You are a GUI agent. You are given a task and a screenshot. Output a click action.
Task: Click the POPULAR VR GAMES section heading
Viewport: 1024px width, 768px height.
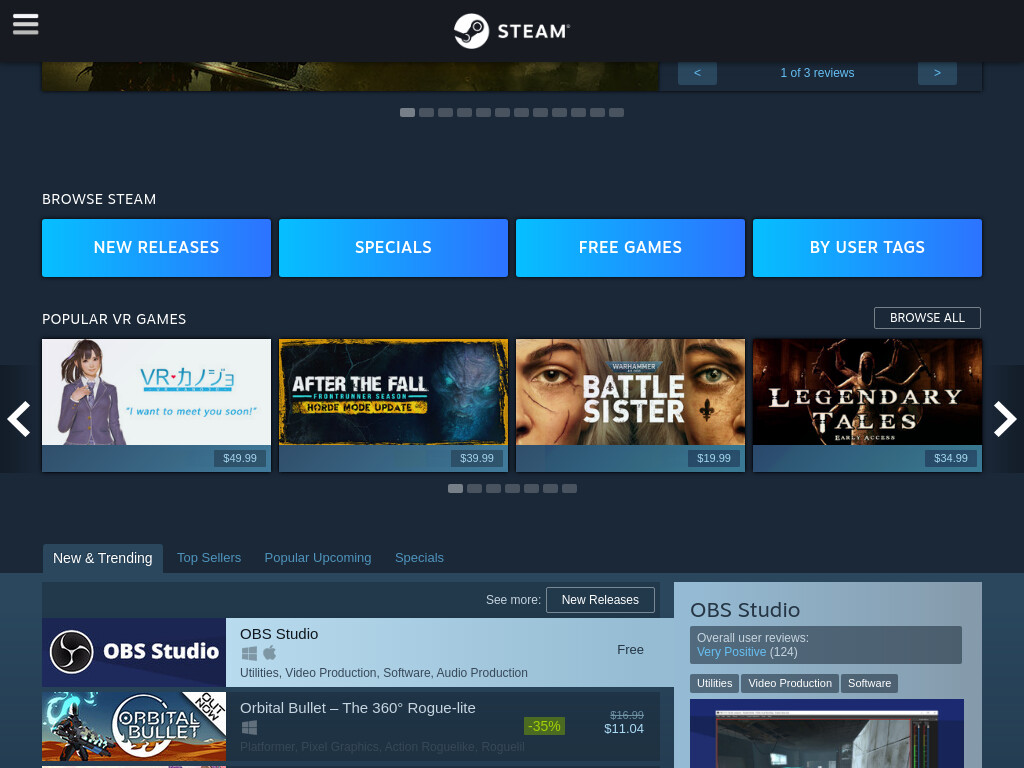[x=114, y=319]
